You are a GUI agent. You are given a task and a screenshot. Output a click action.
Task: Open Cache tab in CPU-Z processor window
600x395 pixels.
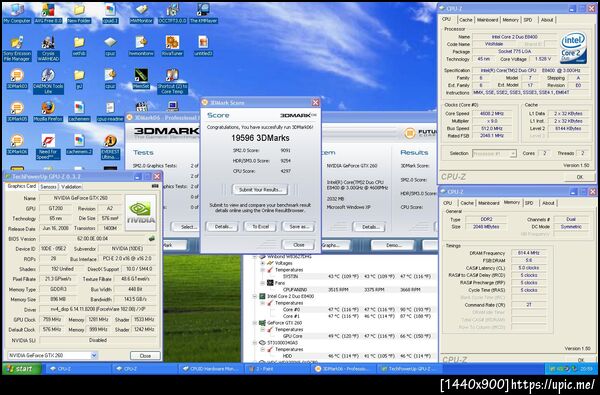pos(466,20)
